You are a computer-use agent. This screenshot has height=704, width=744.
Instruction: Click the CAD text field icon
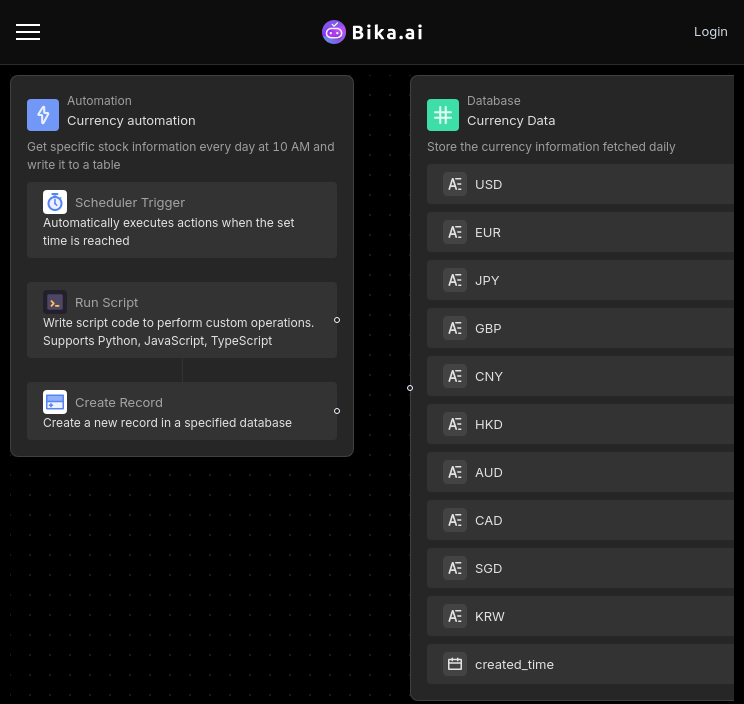[x=455, y=520]
